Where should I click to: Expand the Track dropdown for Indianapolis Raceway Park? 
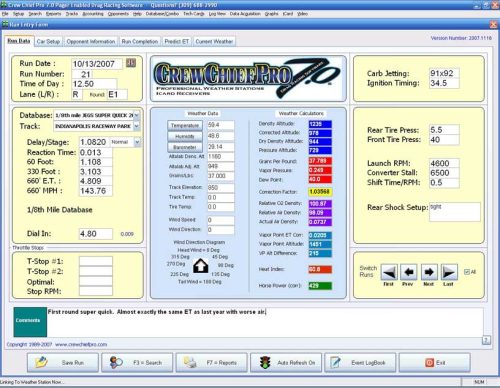click(136, 126)
